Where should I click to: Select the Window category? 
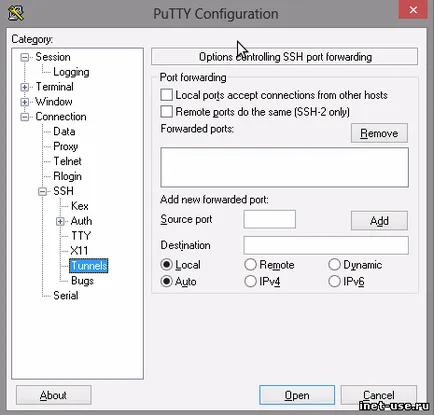pyautogui.click(x=54, y=102)
